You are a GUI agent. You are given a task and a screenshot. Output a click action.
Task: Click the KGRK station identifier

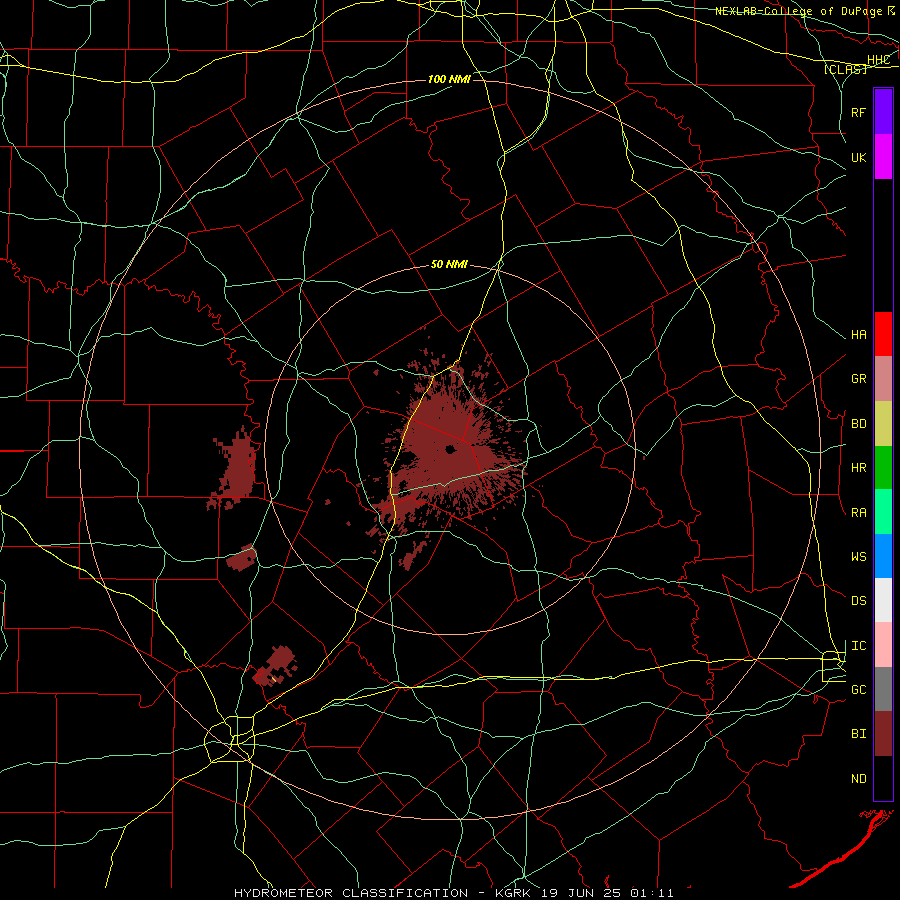(x=513, y=893)
